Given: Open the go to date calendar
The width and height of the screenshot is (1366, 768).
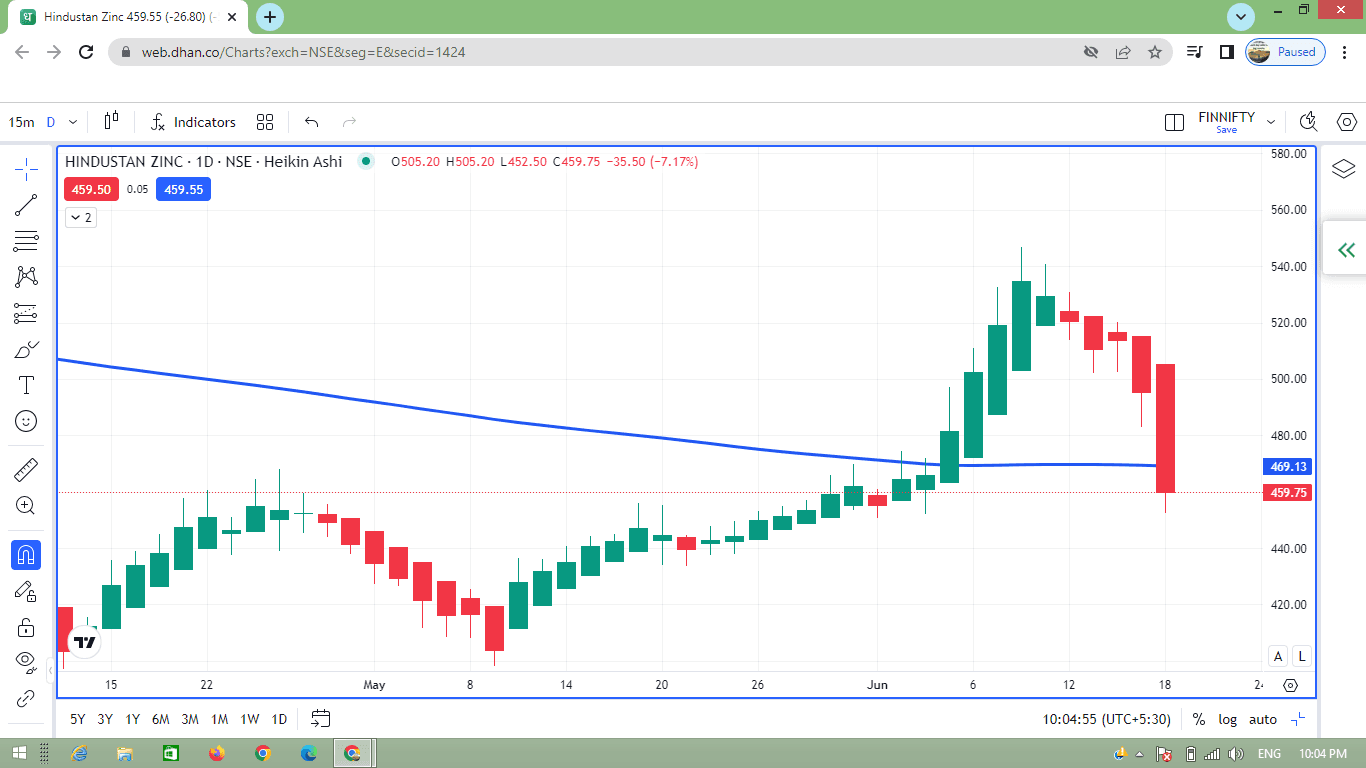Looking at the screenshot, I should click(320, 718).
